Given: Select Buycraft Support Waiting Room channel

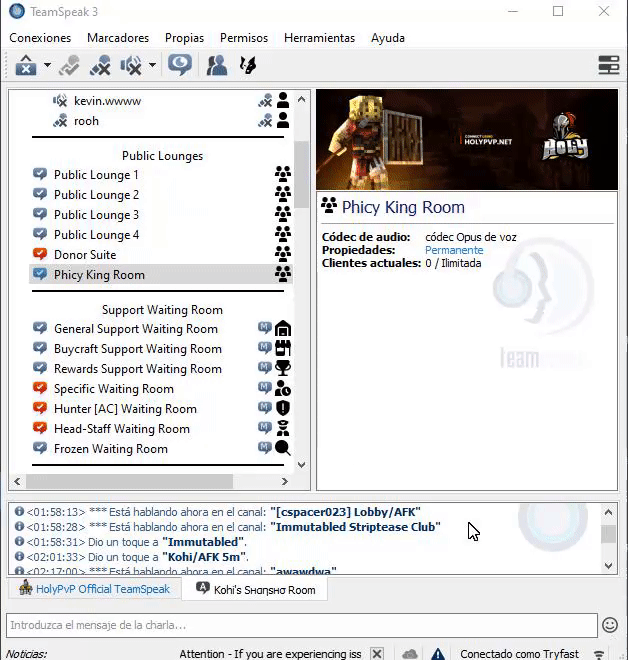Looking at the screenshot, I should pyautogui.click(x=138, y=349).
